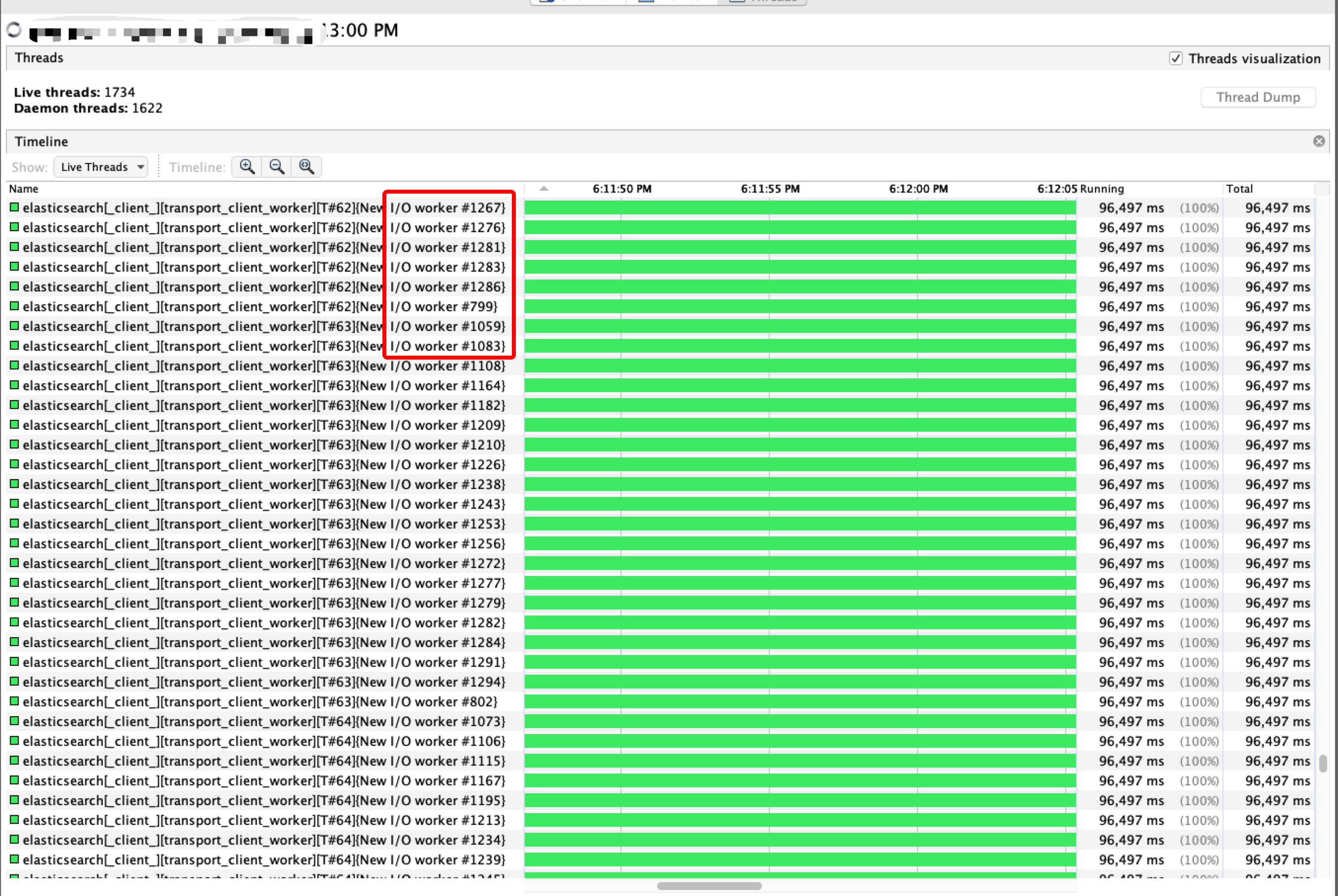Image resolution: width=1338 pixels, height=896 pixels.
Task: Click the horizontal timeline scrollbar thumb
Action: click(709, 886)
